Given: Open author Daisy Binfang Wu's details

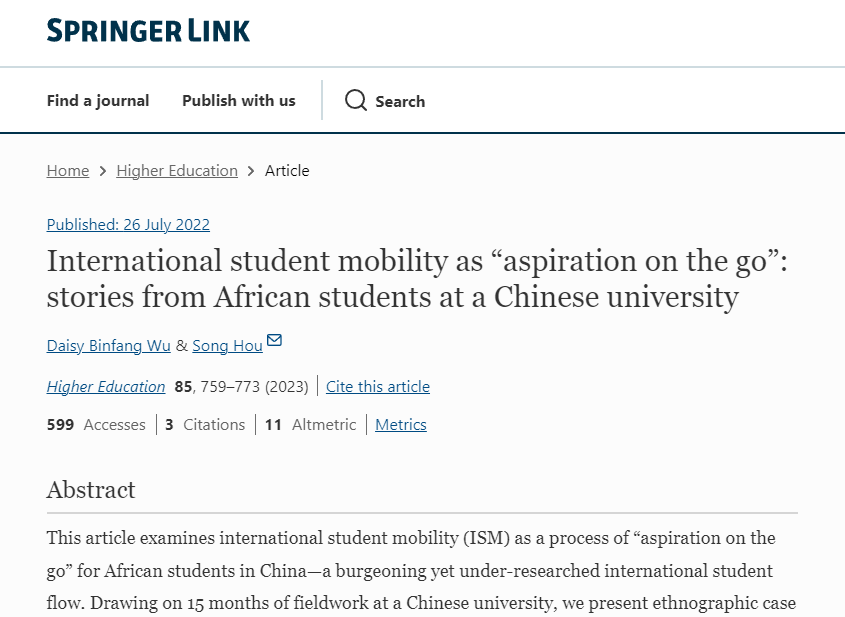Looking at the screenshot, I should (109, 346).
